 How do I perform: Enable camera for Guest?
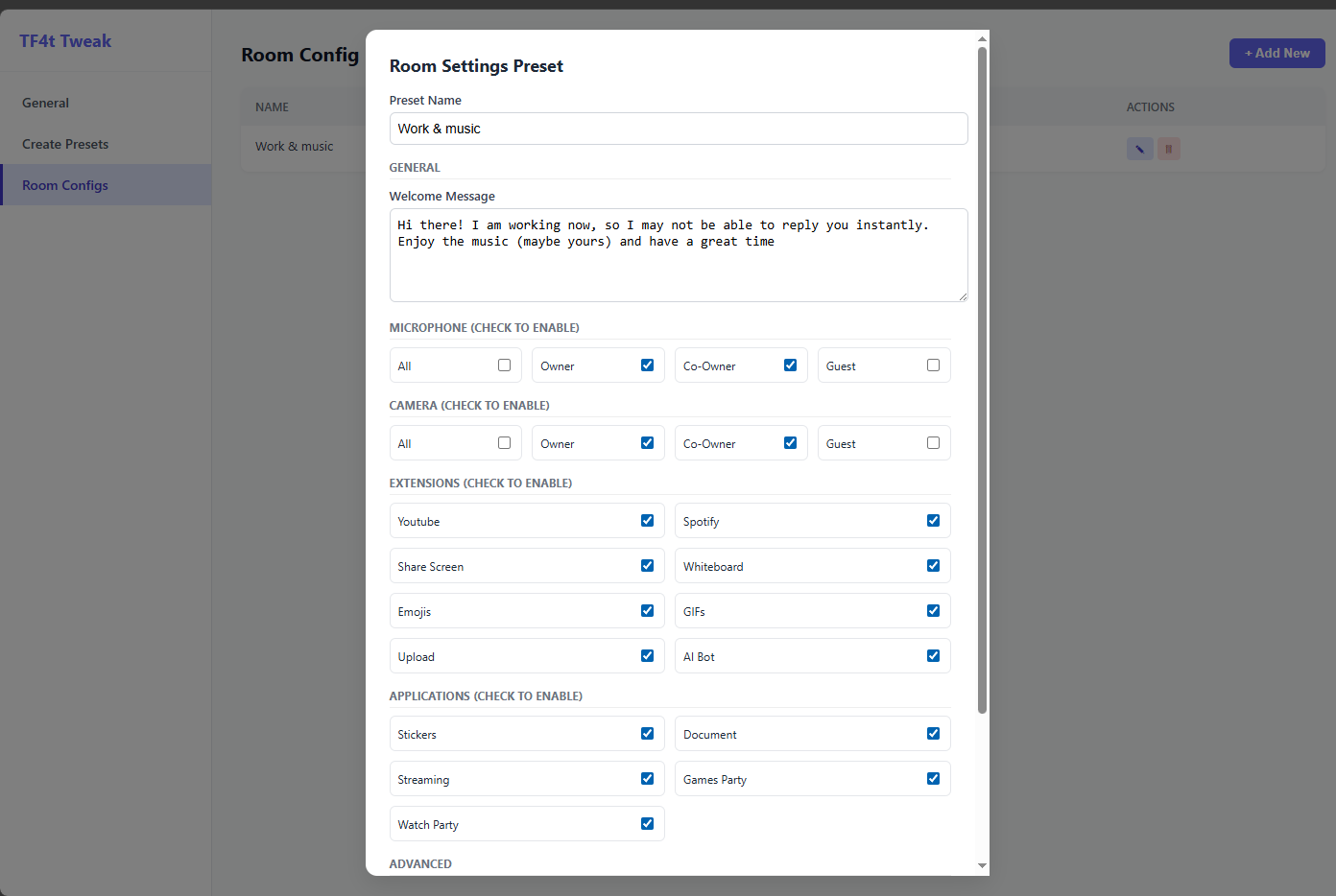(933, 443)
